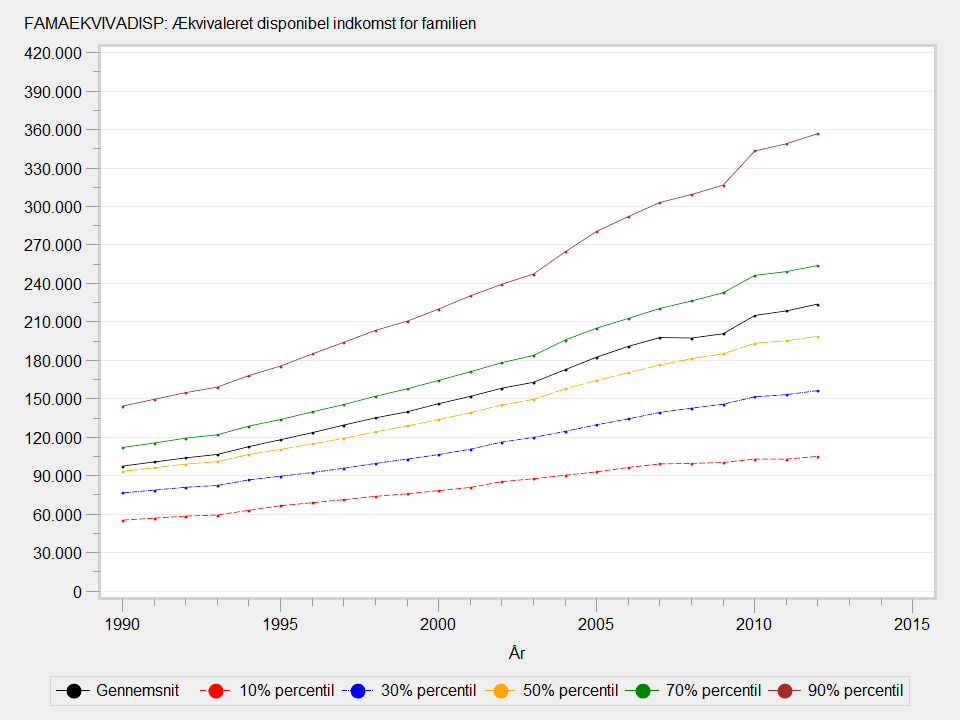Click the green 70% percentil legend marker
The image size is (960, 720).
[644, 690]
